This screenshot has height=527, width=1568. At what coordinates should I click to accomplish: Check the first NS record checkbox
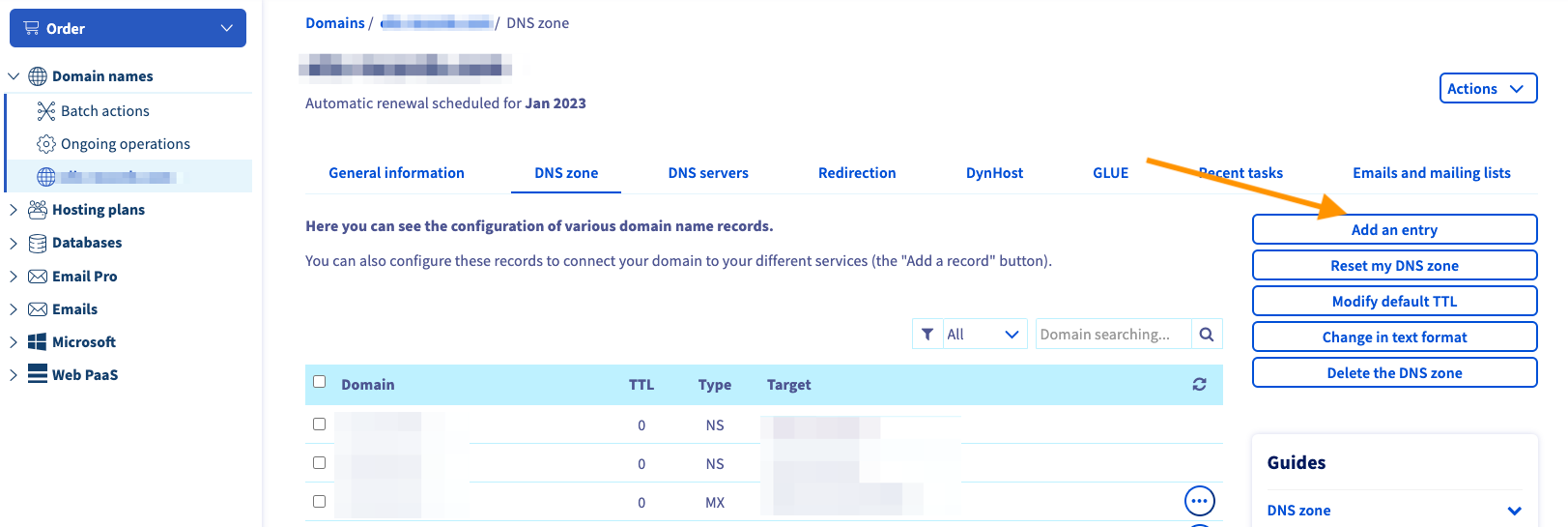(x=320, y=424)
